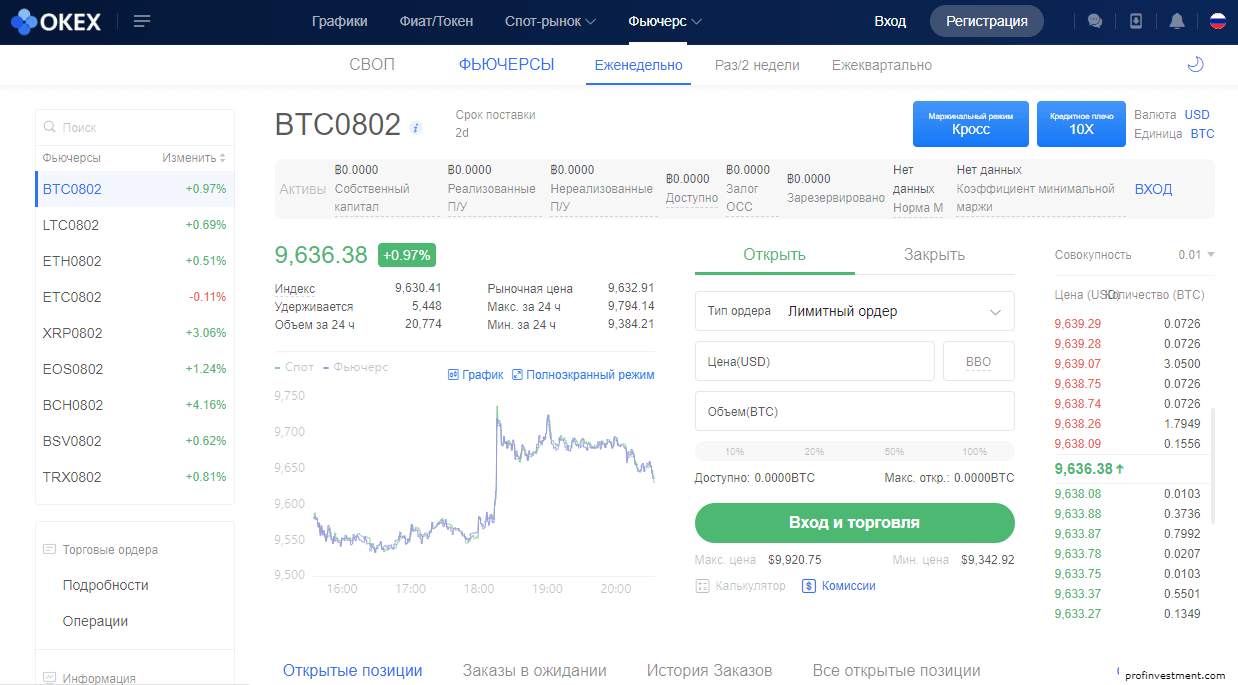Select ETH0802 in futures list
This screenshot has width=1238, height=685.
click(x=135, y=261)
